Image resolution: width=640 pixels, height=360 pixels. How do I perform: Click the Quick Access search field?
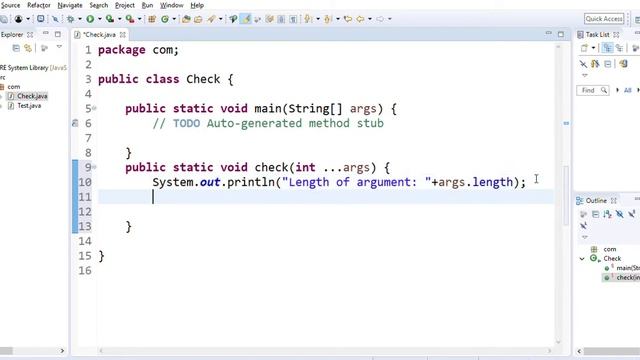point(604,19)
